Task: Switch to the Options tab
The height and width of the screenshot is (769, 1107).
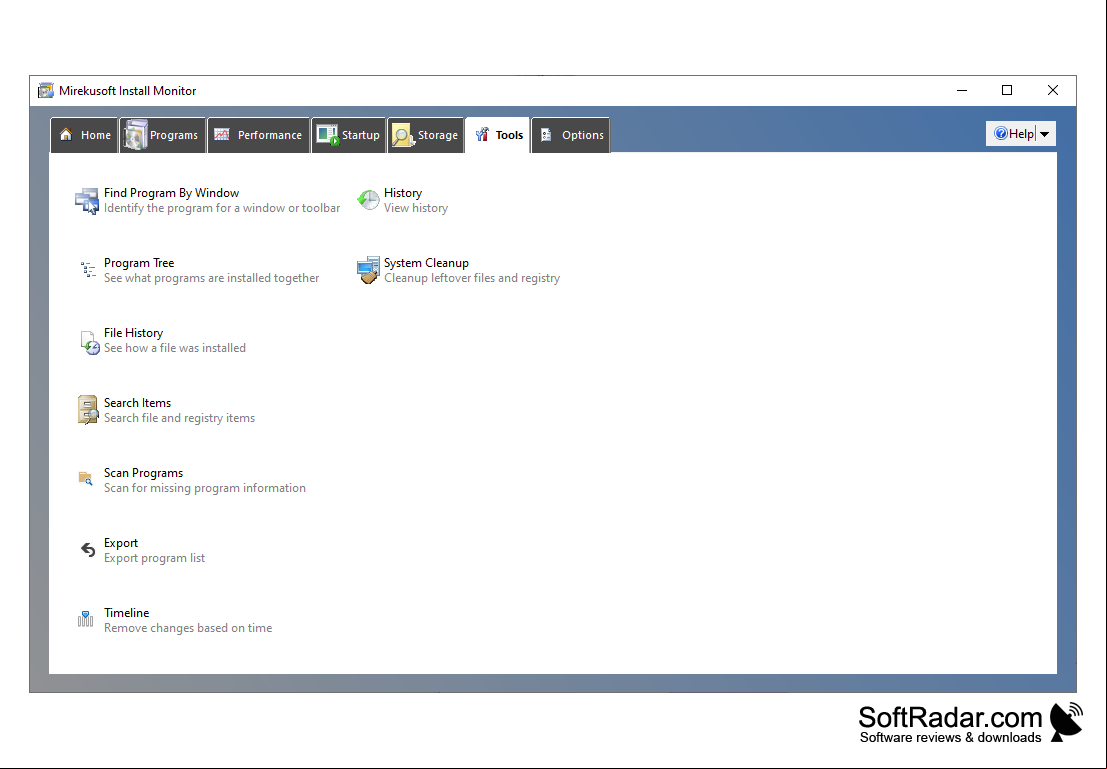Action: pyautogui.click(x=571, y=135)
